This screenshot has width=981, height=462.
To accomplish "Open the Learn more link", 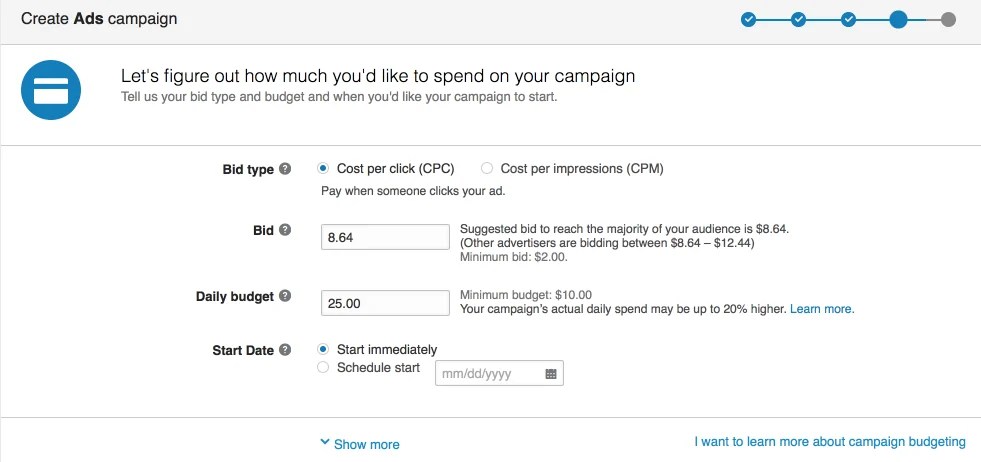I will click(x=822, y=309).
